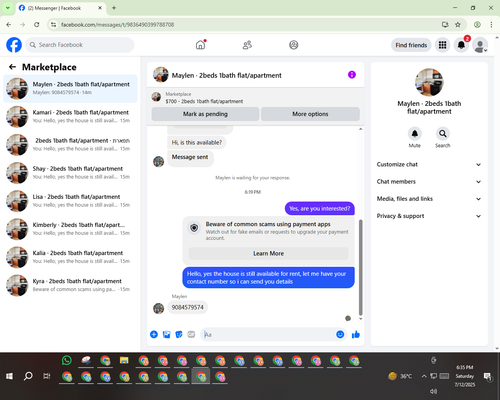Screen dimensions: 500x400
Task: Open the Friends icon in top navigation
Action: click(247, 45)
